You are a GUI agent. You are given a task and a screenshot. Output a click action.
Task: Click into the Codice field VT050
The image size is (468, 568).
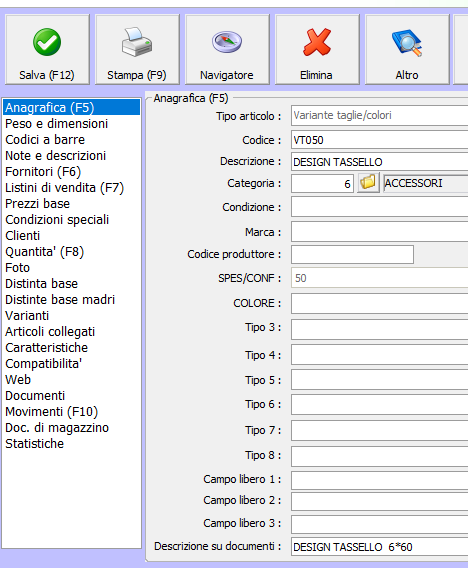(x=380, y=140)
